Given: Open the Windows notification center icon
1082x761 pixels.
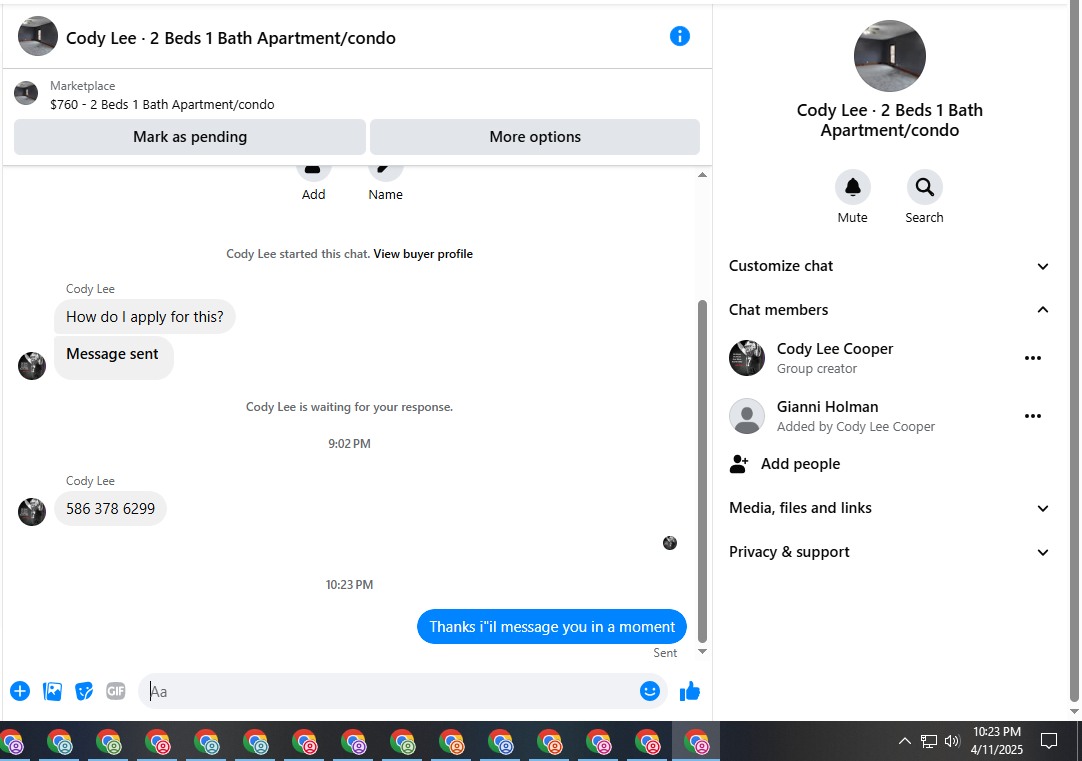Looking at the screenshot, I should pyautogui.click(x=1049, y=741).
